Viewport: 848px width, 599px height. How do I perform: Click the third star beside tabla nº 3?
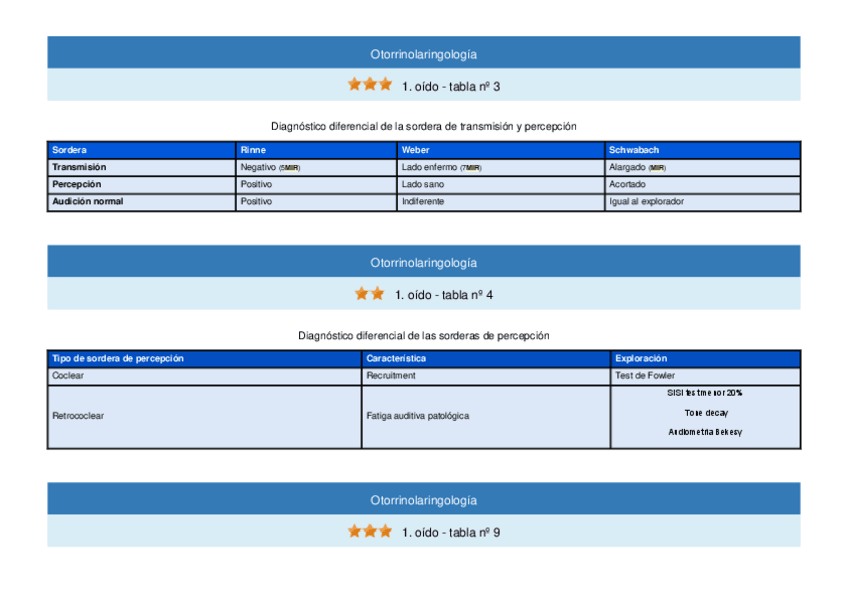tap(385, 85)
